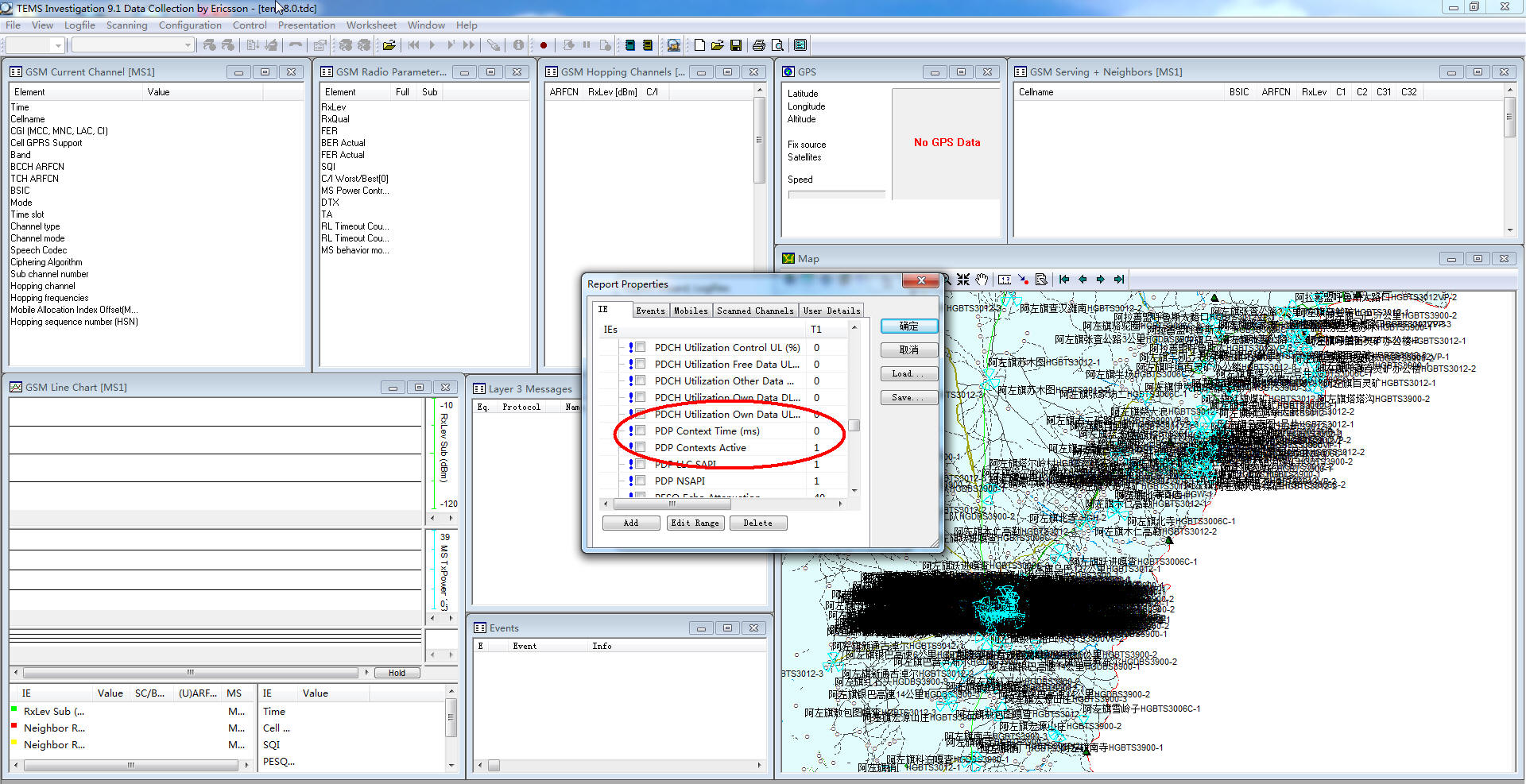Image resolution: width=1526 pixels, height=784 pixels.
Task: Click the yellow phone equipment icon in toolbar
Action: pyautogui.click(x=648, y=45)
